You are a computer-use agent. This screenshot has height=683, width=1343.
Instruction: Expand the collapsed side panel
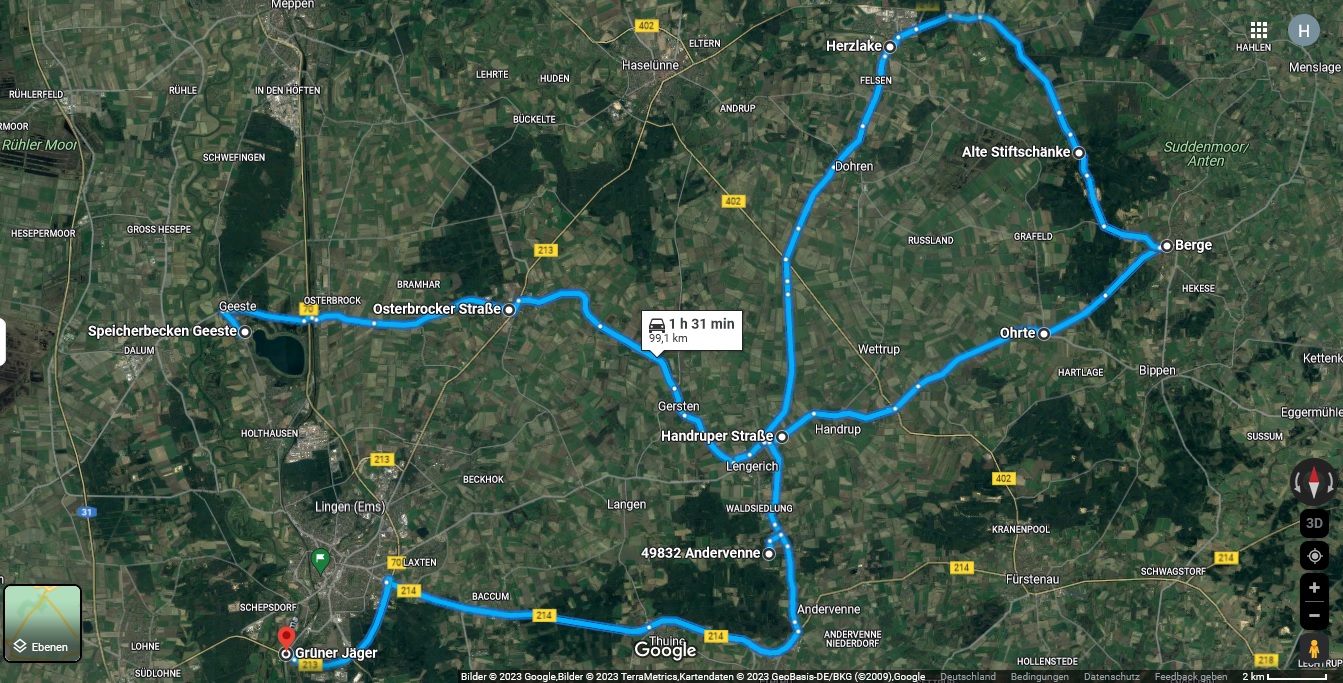(x=3, y=342)
